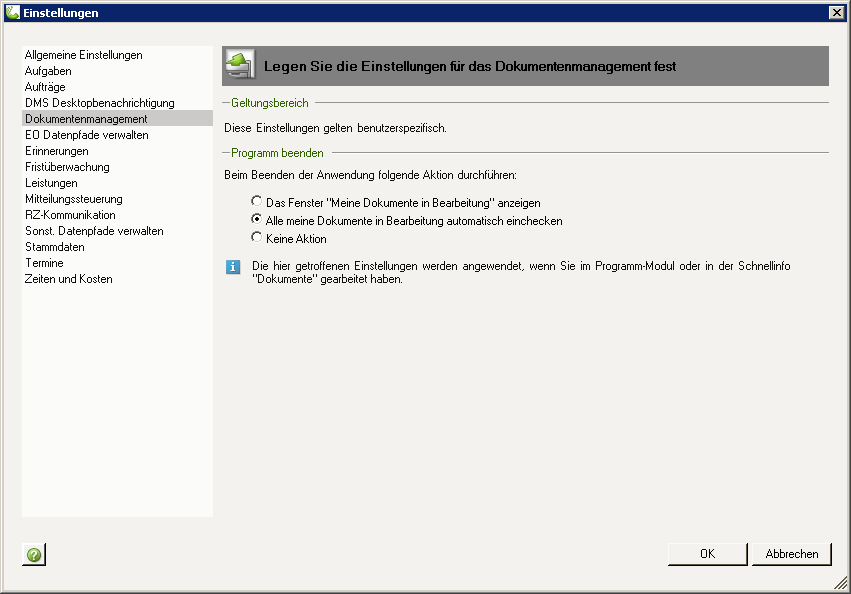Switch to Fristüberwachung settings

(x=67, y=167)
